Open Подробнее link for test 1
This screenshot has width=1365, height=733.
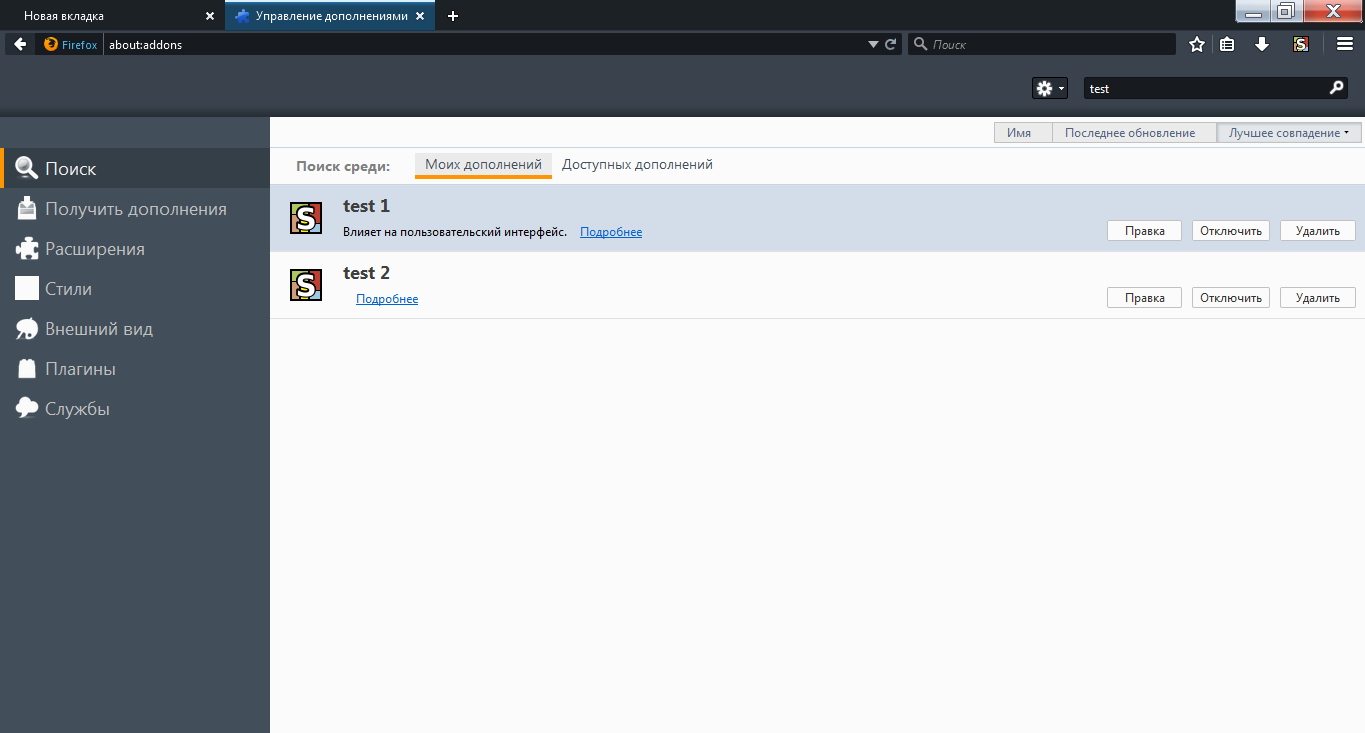coord(610,231)
